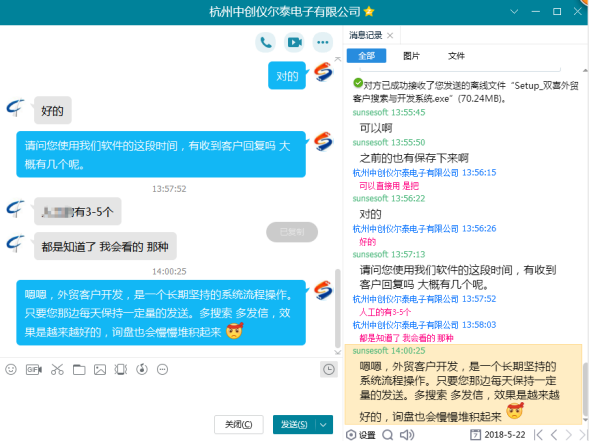Image resolution: width=590 pixels, height=442 pixels.
Task: Switch to the 文件 tab
Action: 456,56
